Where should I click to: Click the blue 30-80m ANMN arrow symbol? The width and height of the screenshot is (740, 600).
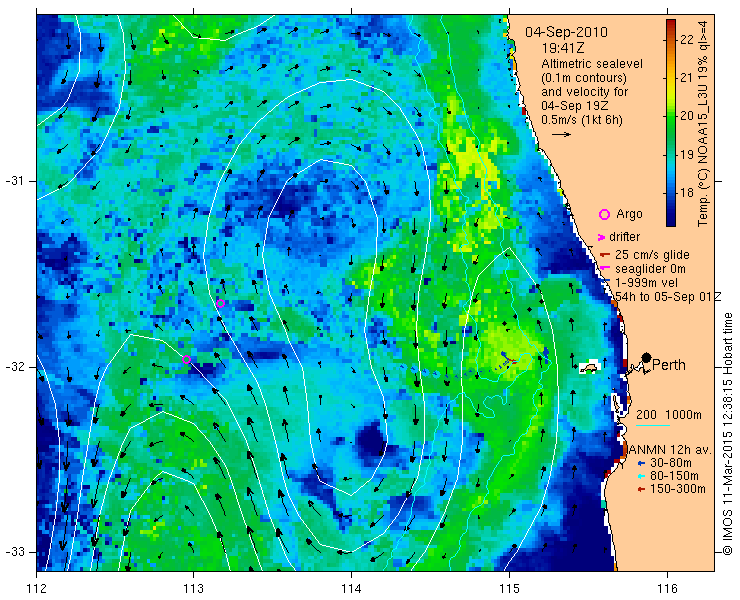click(641, 463)
